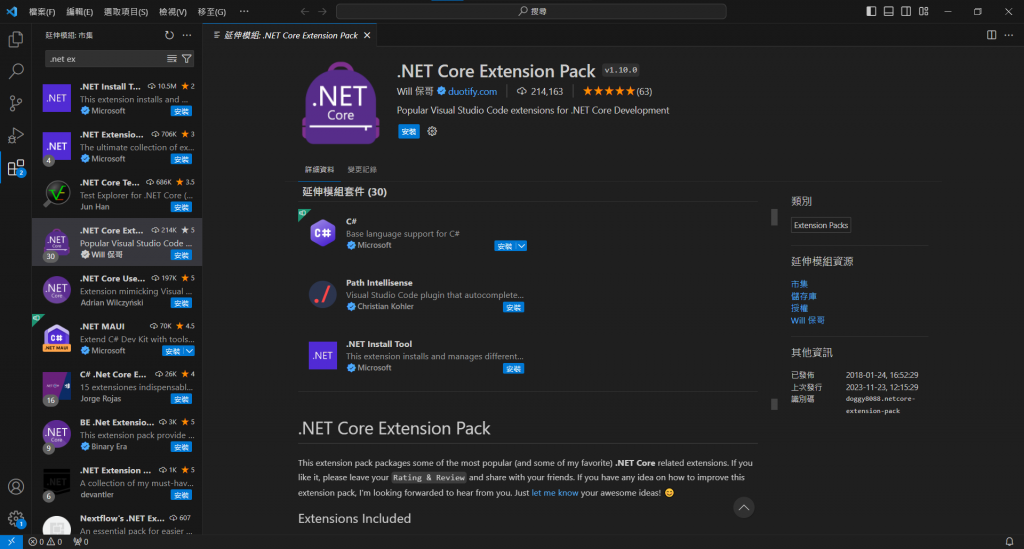Expand C# install dropdown arrow in pack list
1024x549 pixels.
click(x=521, y=246)
